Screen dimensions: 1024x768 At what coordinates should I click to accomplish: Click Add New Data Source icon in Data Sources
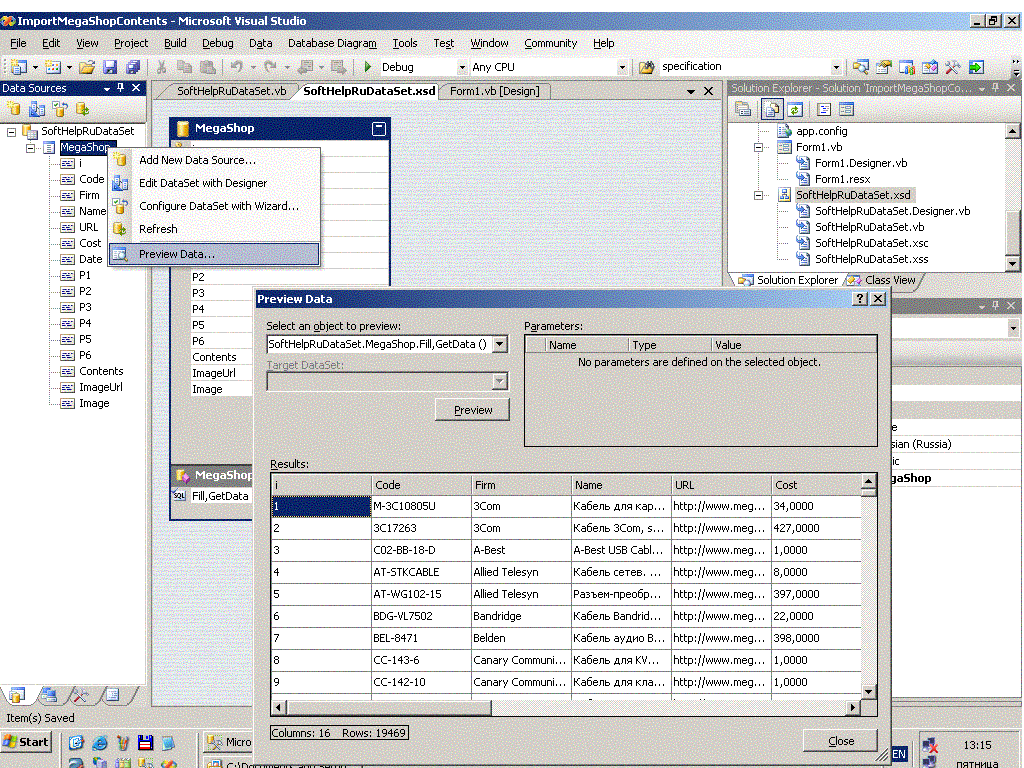coord(14,108)
